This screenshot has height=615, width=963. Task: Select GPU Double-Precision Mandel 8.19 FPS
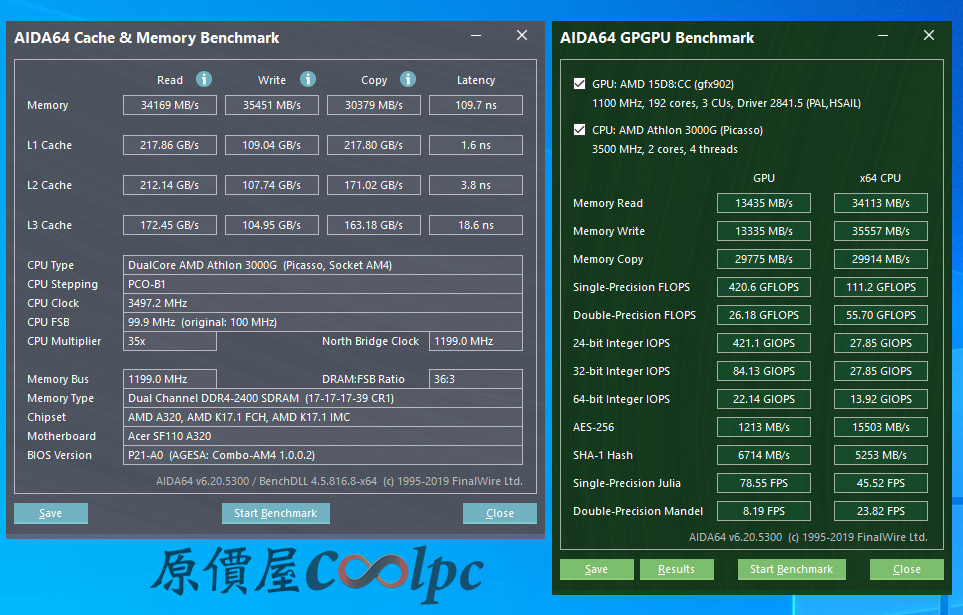coord(764,511)
